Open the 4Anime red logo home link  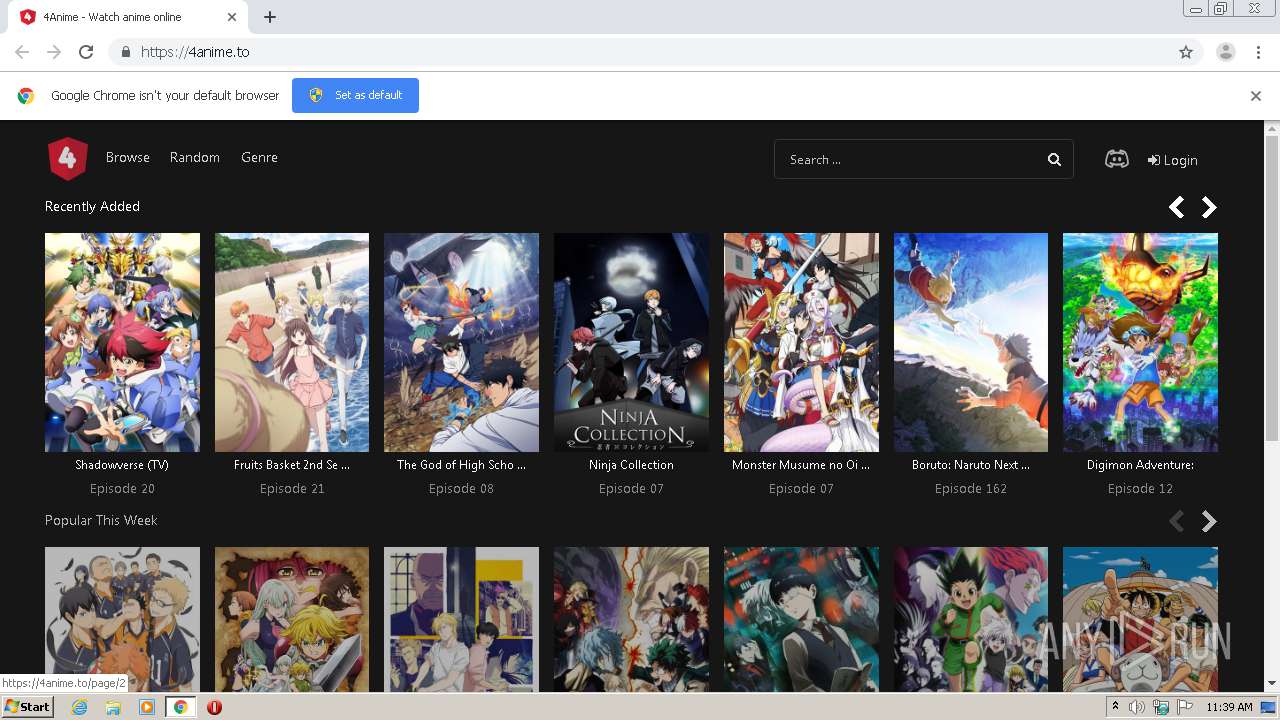pyautogui.click(x=68, y=158)
